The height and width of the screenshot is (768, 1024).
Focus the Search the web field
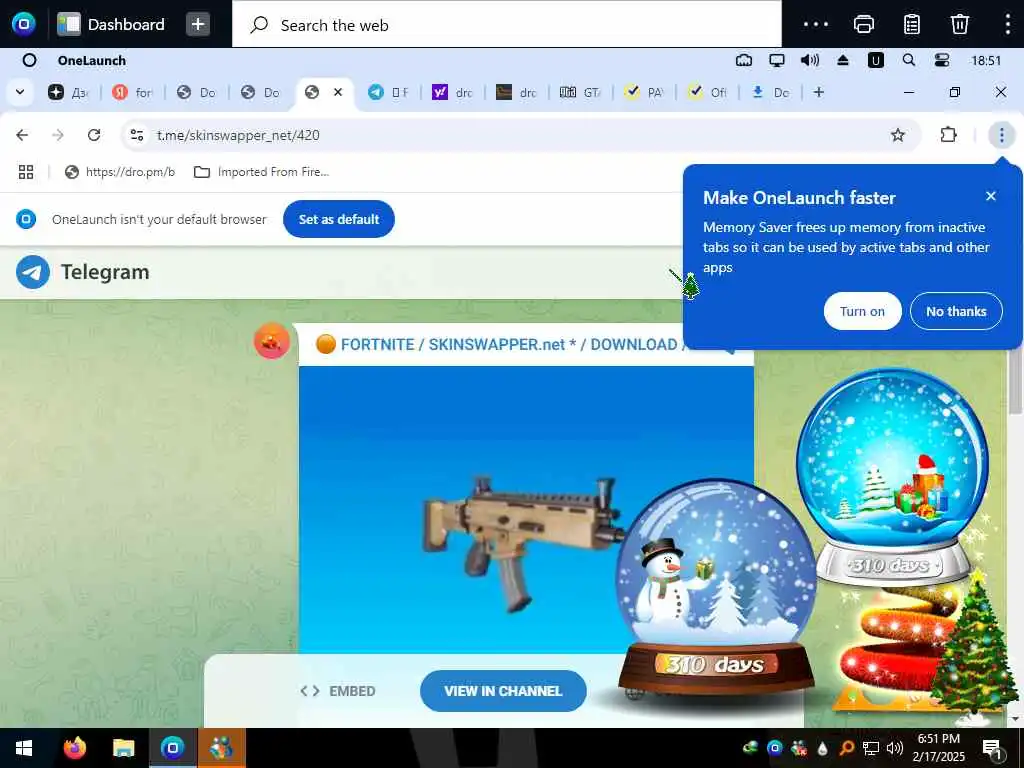(x=506, y=25)
